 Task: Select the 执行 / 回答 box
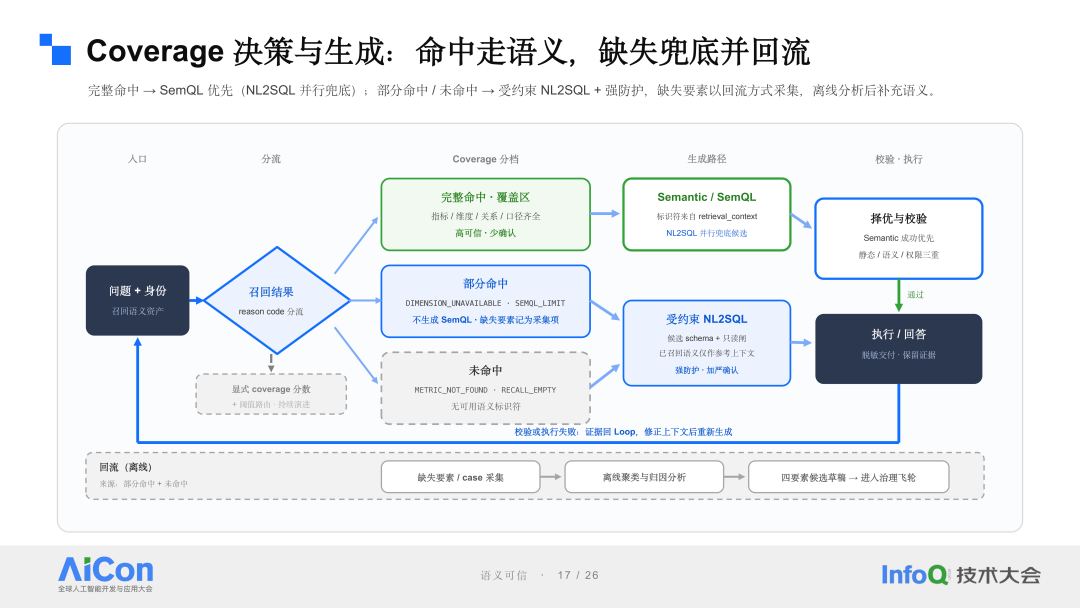(899, 348)
